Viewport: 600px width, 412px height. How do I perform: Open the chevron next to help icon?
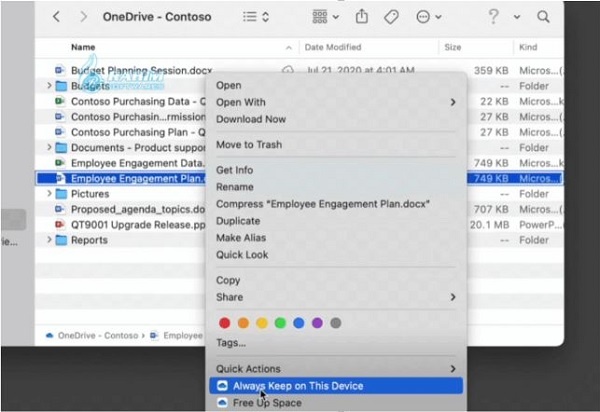517,17
